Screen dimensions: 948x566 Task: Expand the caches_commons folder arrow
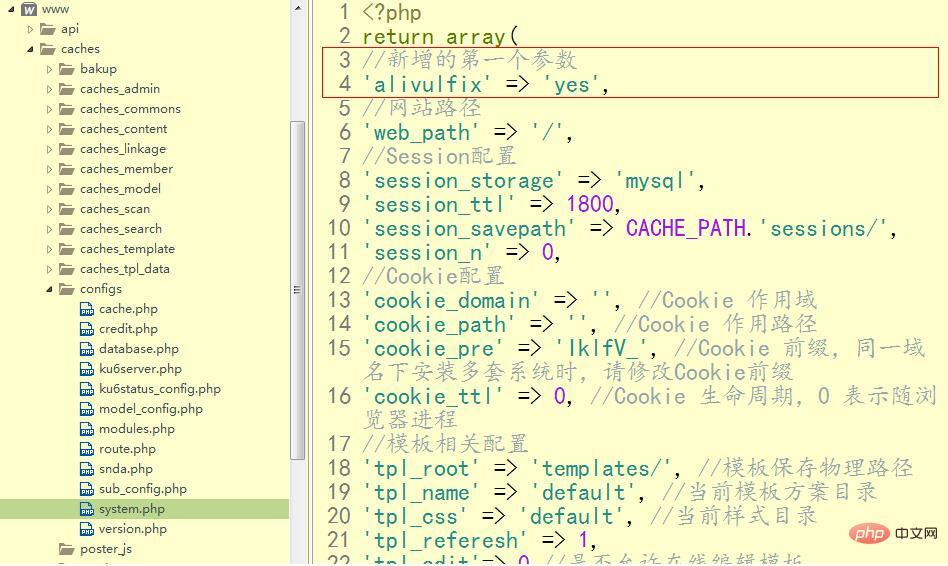(50, 109)
